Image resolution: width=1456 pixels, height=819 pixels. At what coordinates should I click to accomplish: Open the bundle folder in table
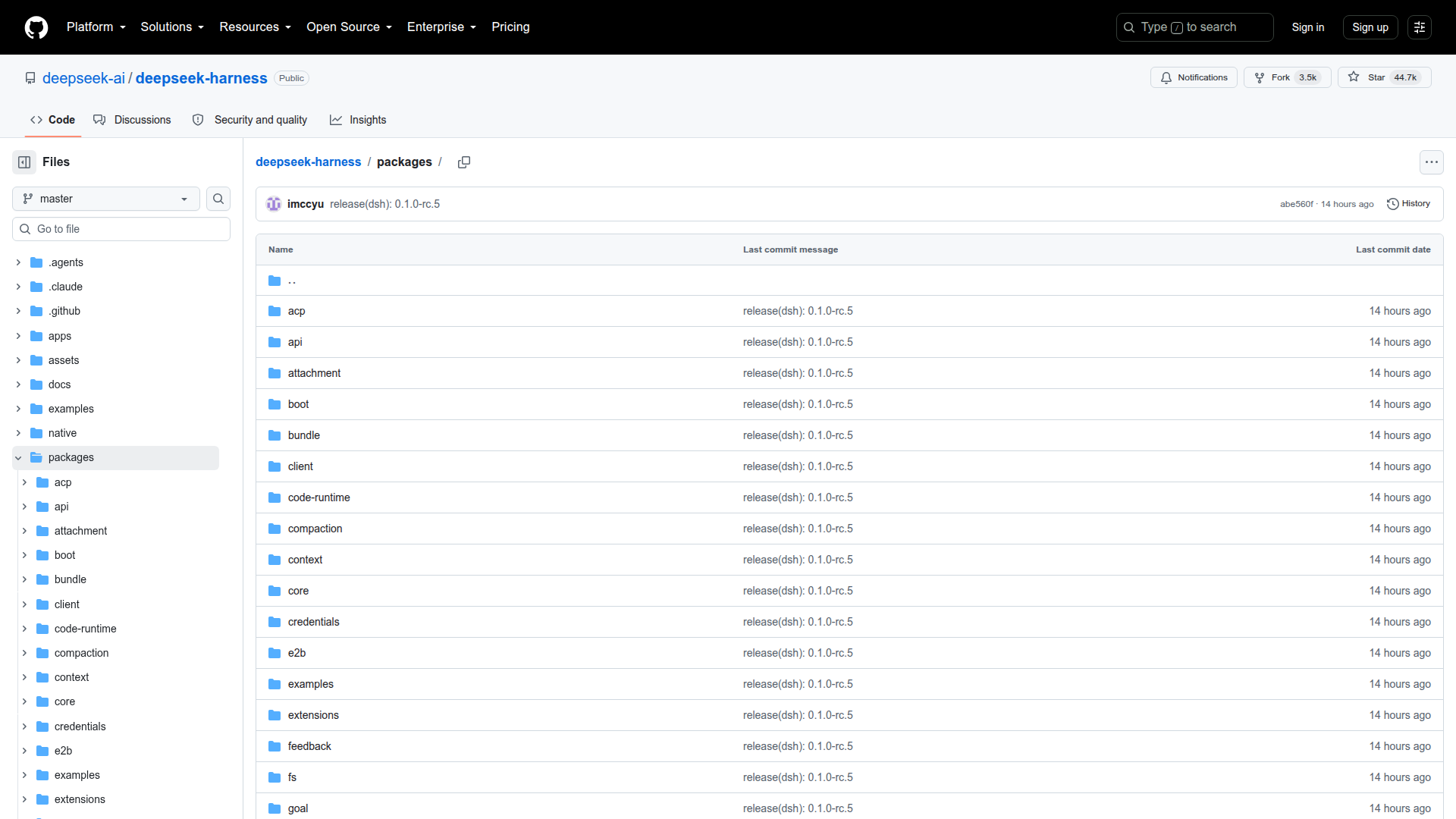[x=304, y=435]
